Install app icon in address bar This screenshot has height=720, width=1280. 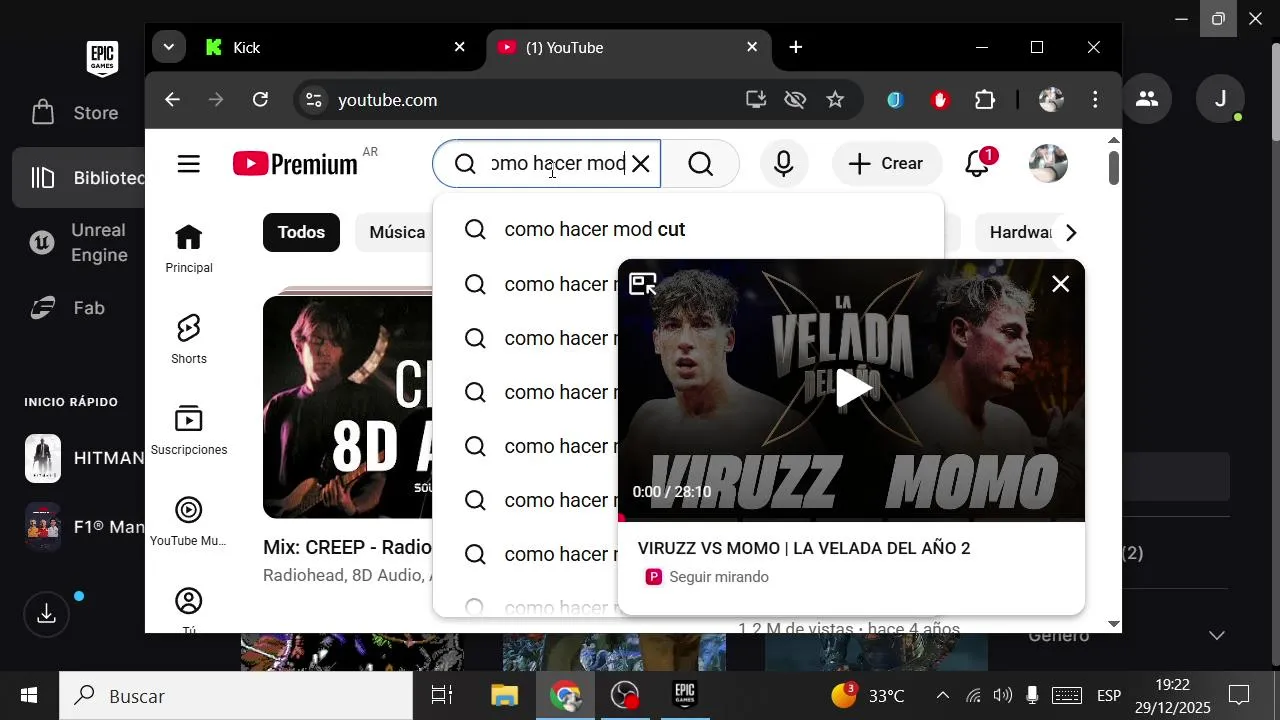[756, 100]
